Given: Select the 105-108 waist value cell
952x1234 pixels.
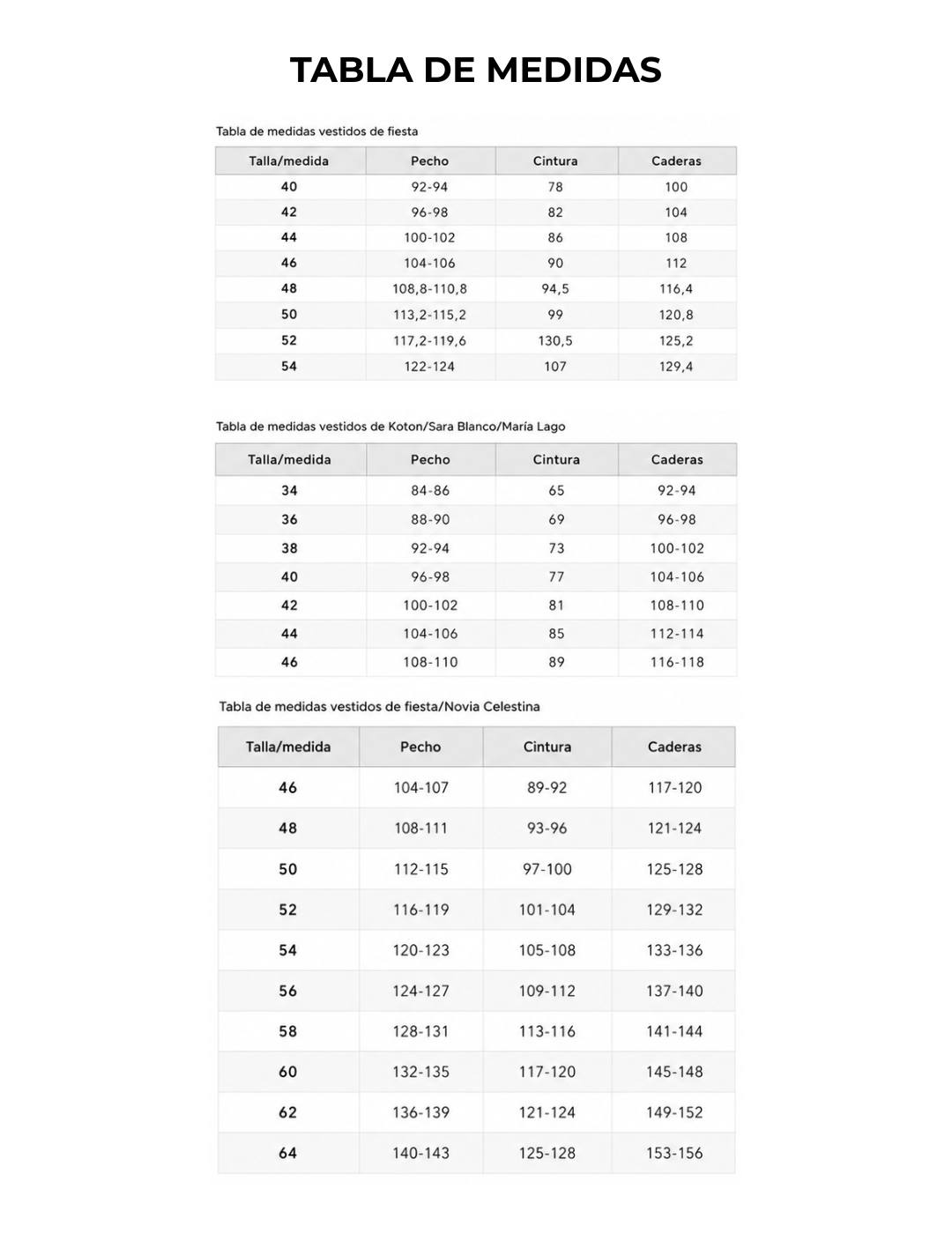Looking at the screenshot, I should pos(547,950).
